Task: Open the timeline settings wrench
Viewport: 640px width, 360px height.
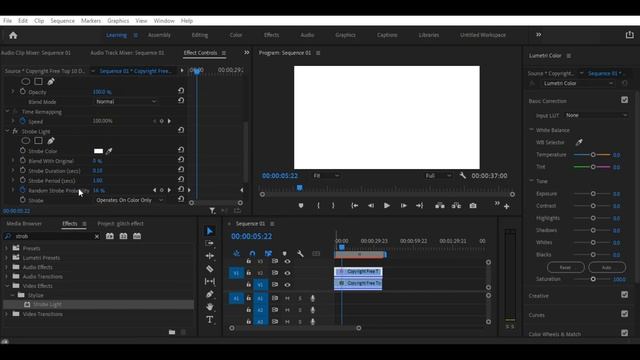Action: pyautogui.click(x=300, y=253)
